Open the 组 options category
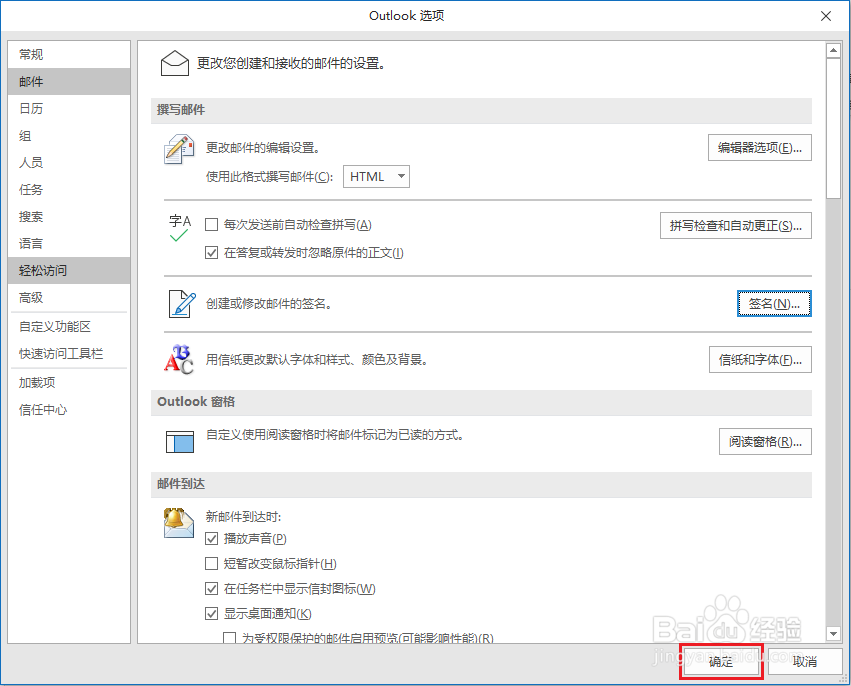Image resolution: width=851 pixels, height=686 pixels. [x=69, y=136]
